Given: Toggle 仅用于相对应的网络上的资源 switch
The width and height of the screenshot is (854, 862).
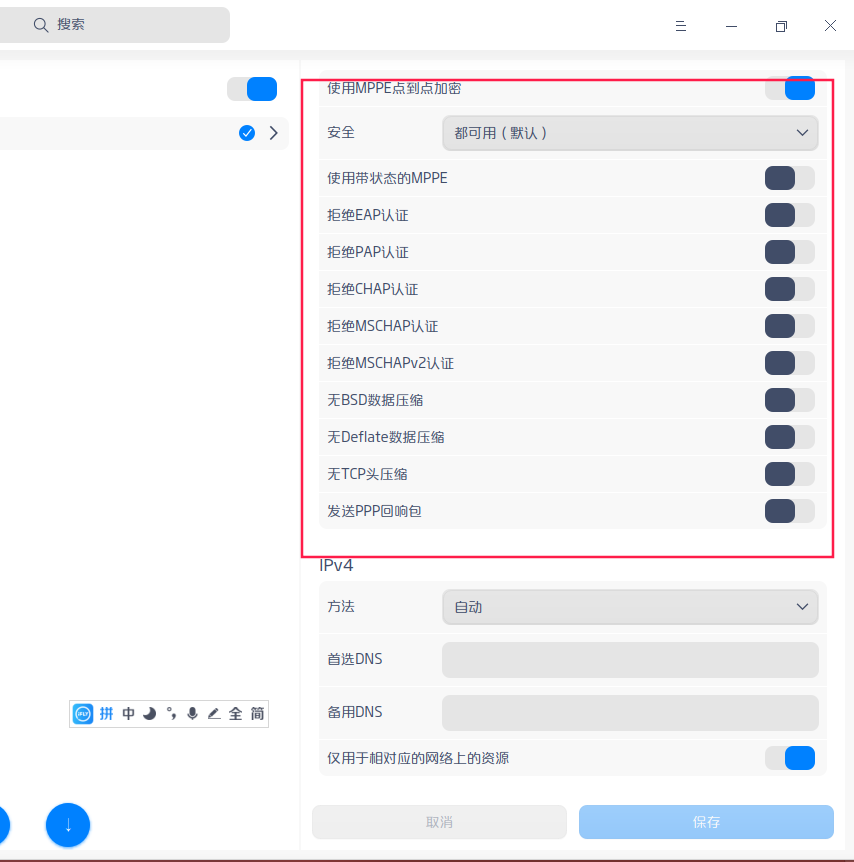Looking at the screenshot, I should 790,758.
